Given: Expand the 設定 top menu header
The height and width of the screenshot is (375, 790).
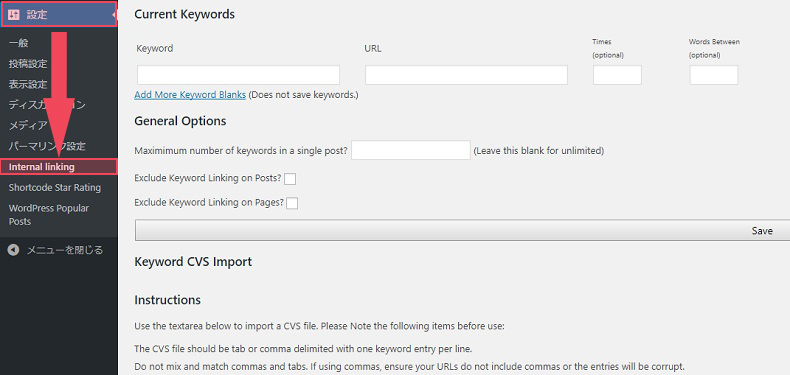Looking at the screenshot, I should click(x=59, y=14).
